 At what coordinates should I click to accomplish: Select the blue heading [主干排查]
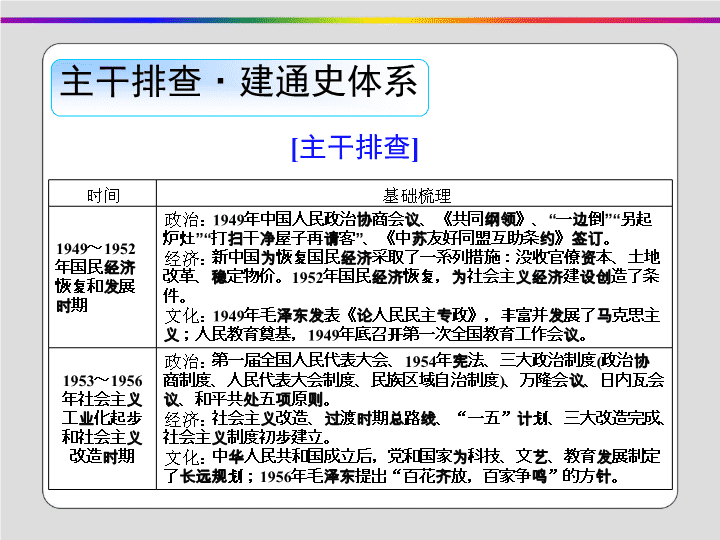pos(355,147)
